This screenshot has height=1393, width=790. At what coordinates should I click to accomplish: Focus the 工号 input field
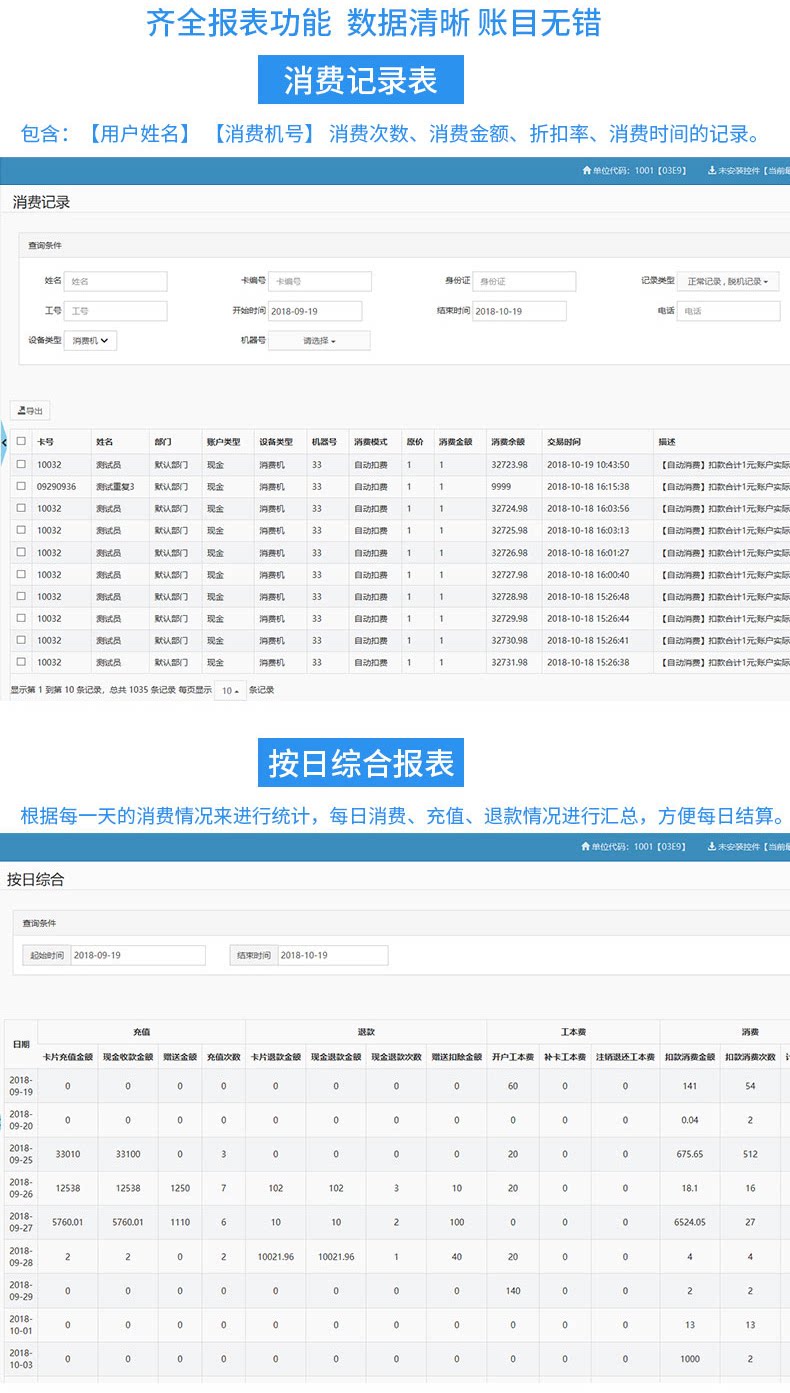pyautogui.click(x=117, y=311)
